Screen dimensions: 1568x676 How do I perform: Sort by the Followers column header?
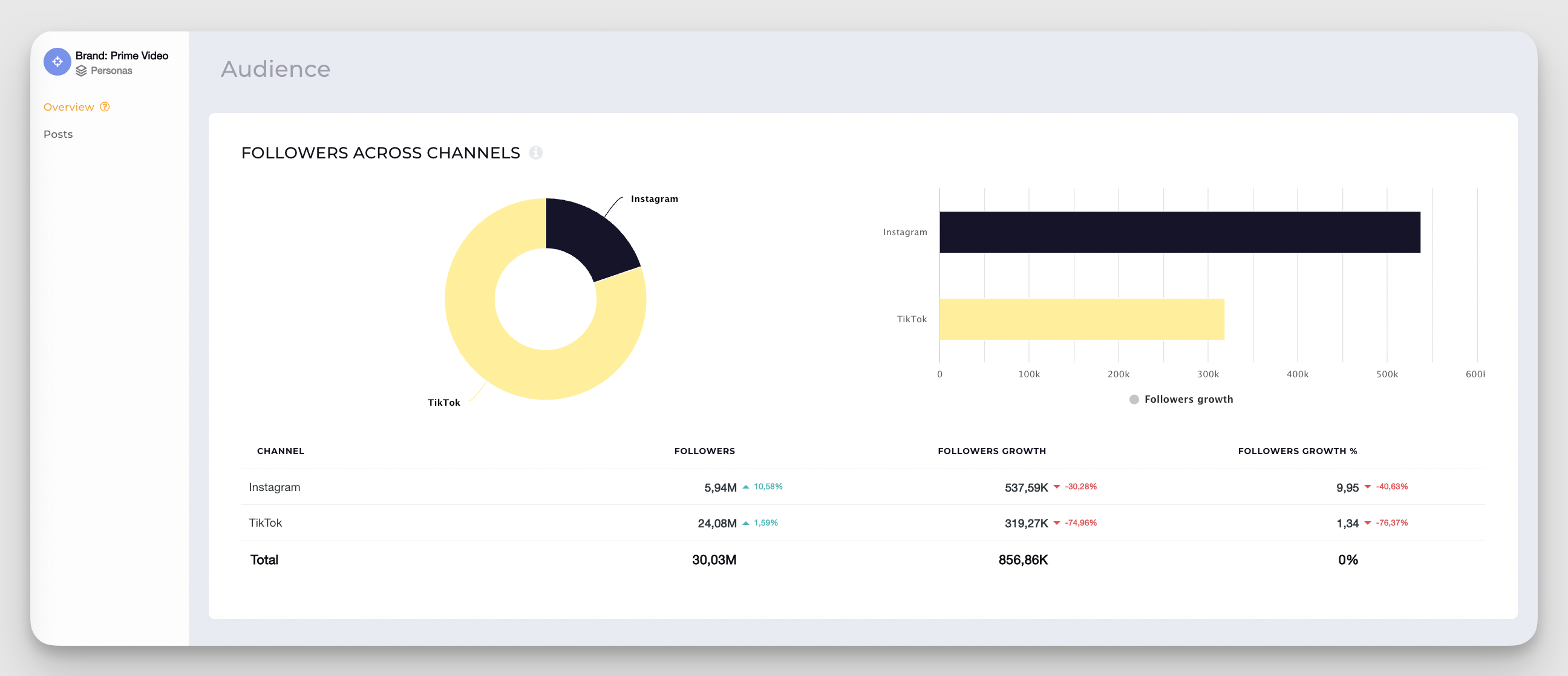(704, 451)
